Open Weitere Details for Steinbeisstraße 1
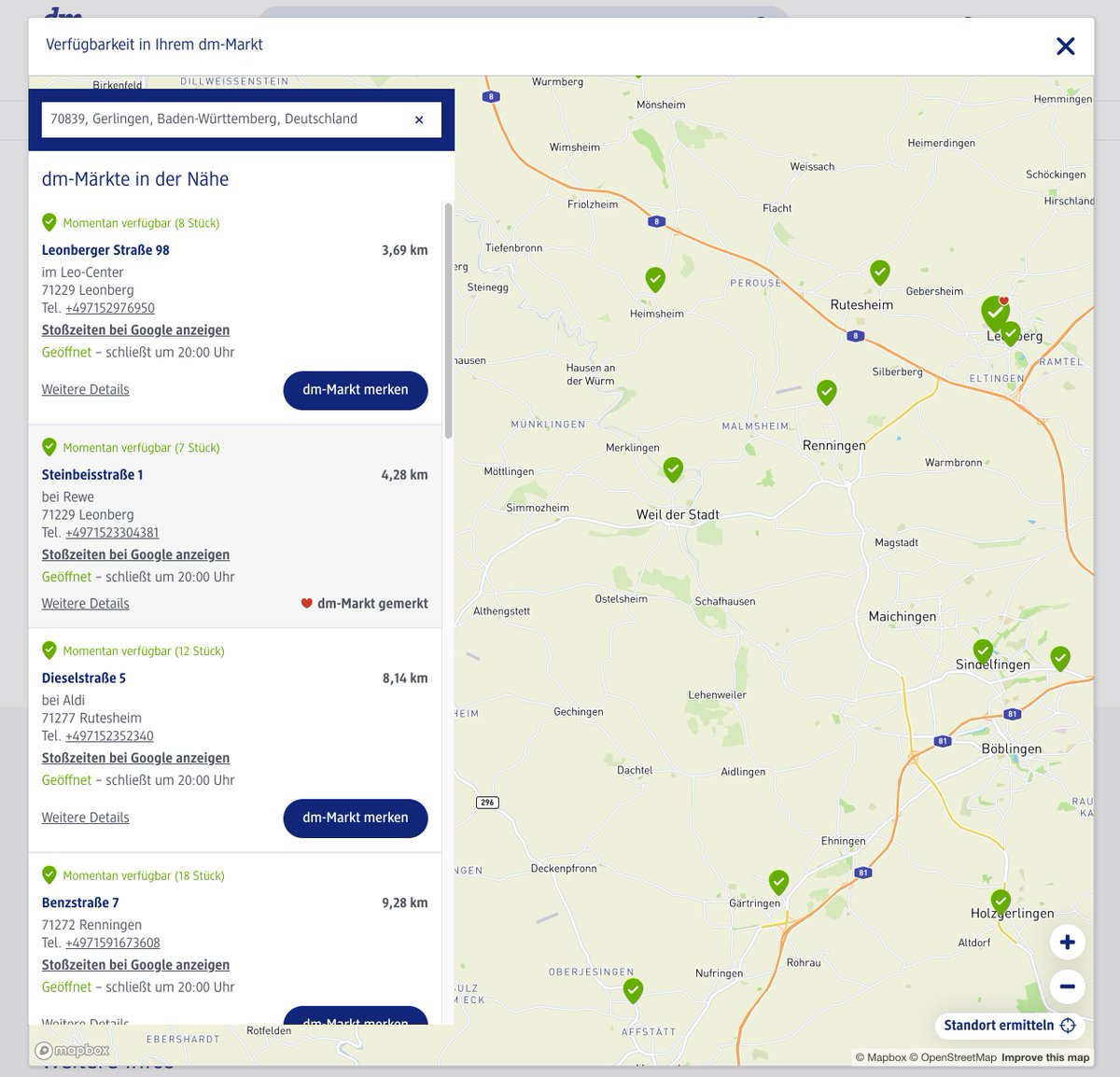Screen dimensions: 1120x1077 [86, 604]
